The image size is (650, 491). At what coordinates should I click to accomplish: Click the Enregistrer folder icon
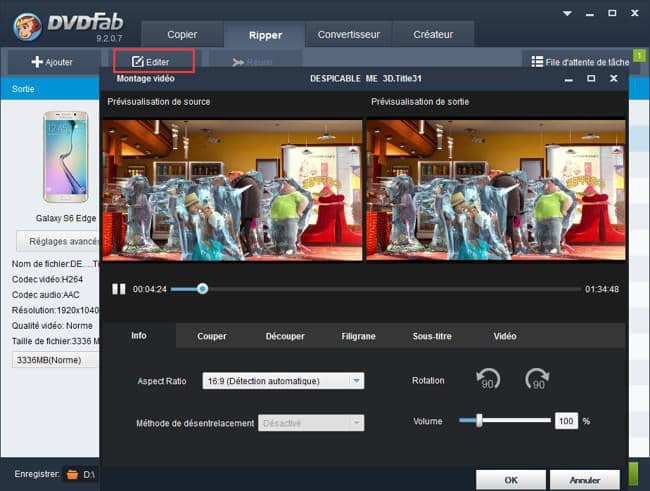(72, 474)
